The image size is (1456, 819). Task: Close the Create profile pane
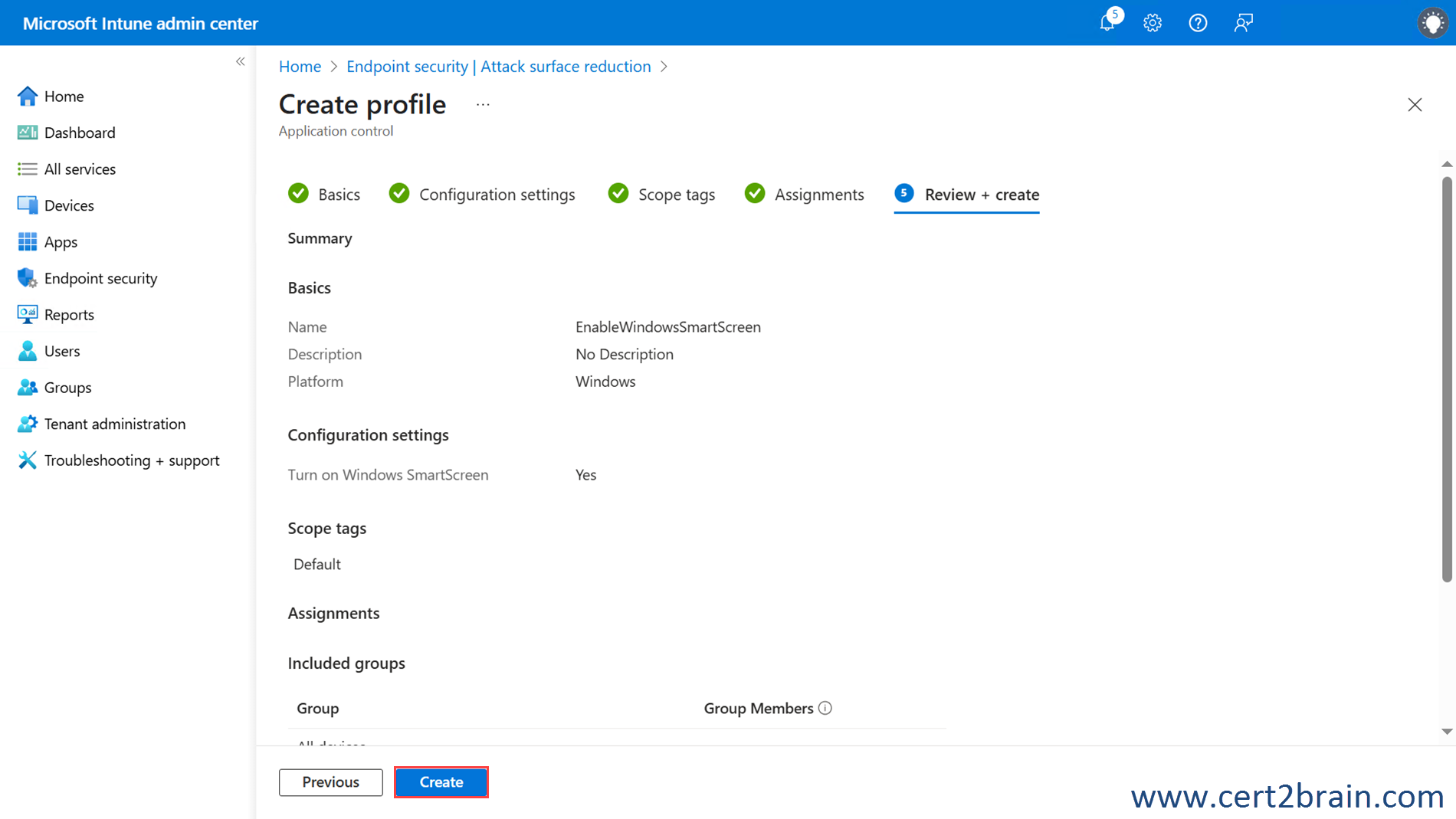(x=1415, y=105)
